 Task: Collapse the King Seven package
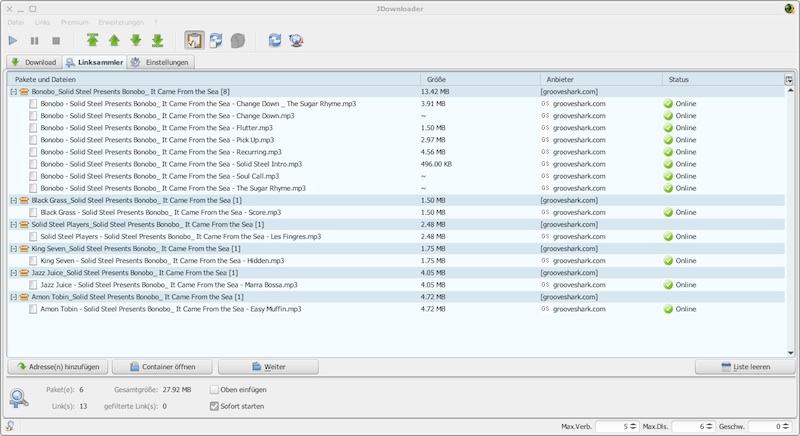coord(13,249)
